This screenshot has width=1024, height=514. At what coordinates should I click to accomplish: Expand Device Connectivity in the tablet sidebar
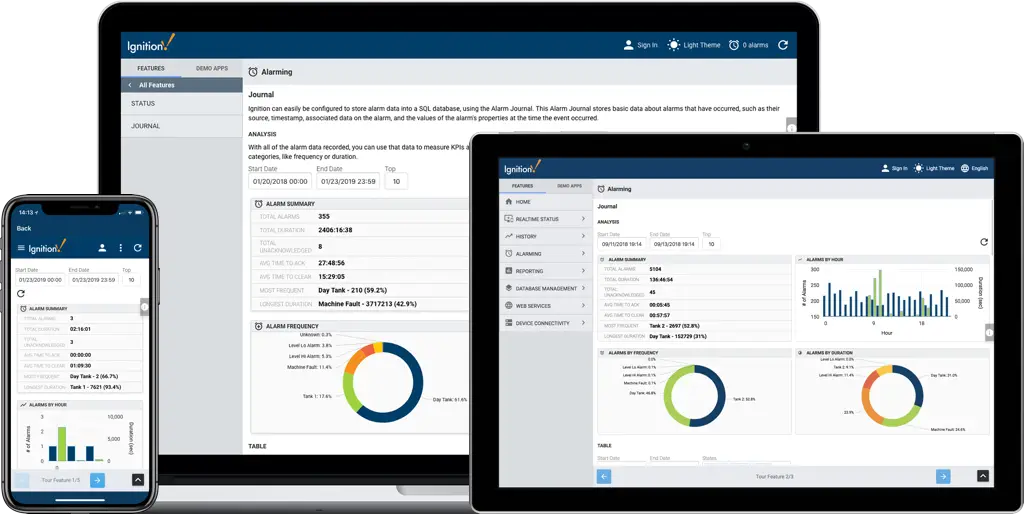[545, 323]
